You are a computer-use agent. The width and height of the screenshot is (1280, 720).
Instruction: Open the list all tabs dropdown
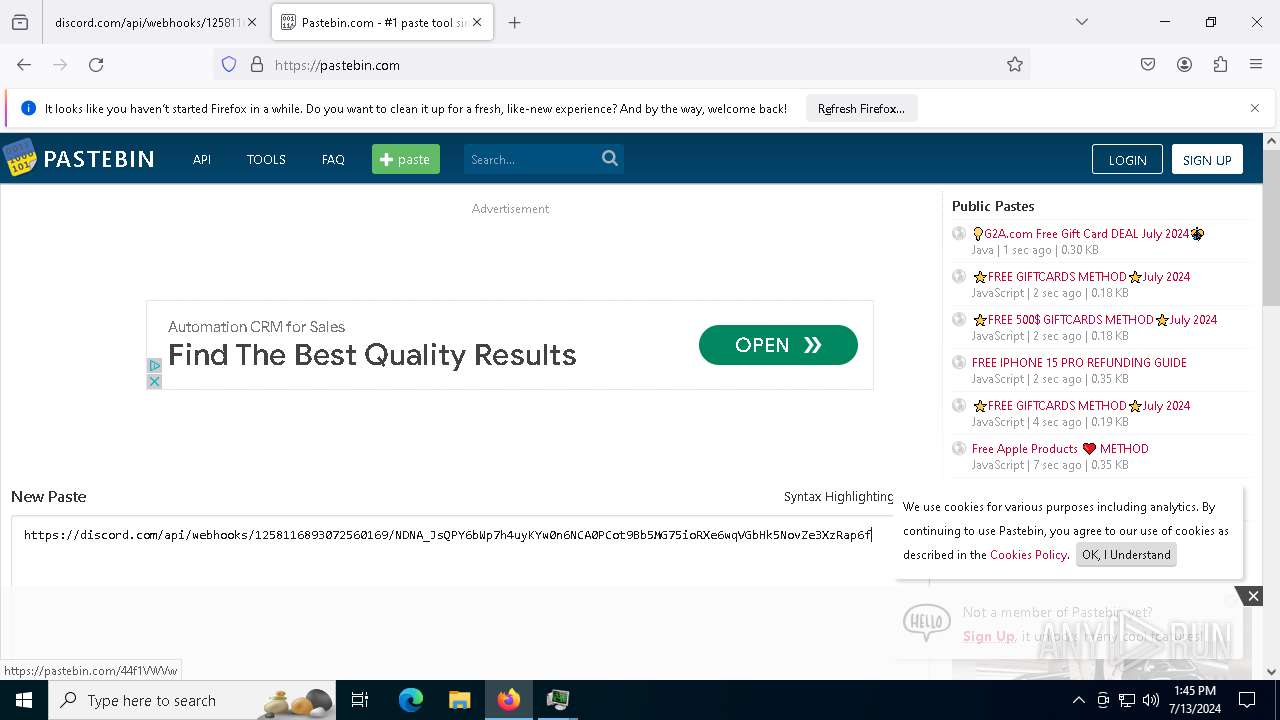point(1082,22)
